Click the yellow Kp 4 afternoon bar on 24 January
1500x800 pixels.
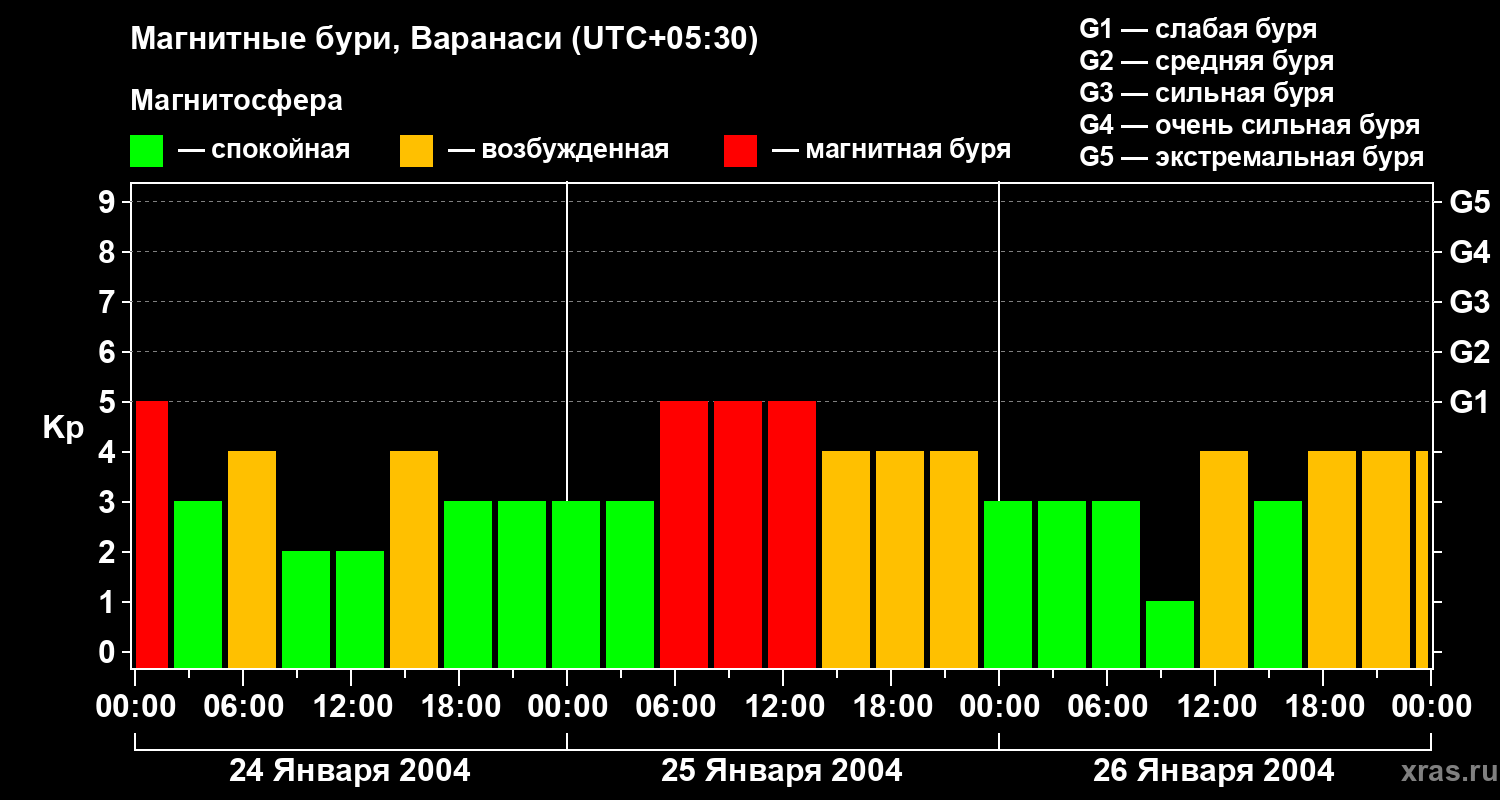(x=414, y=559)
